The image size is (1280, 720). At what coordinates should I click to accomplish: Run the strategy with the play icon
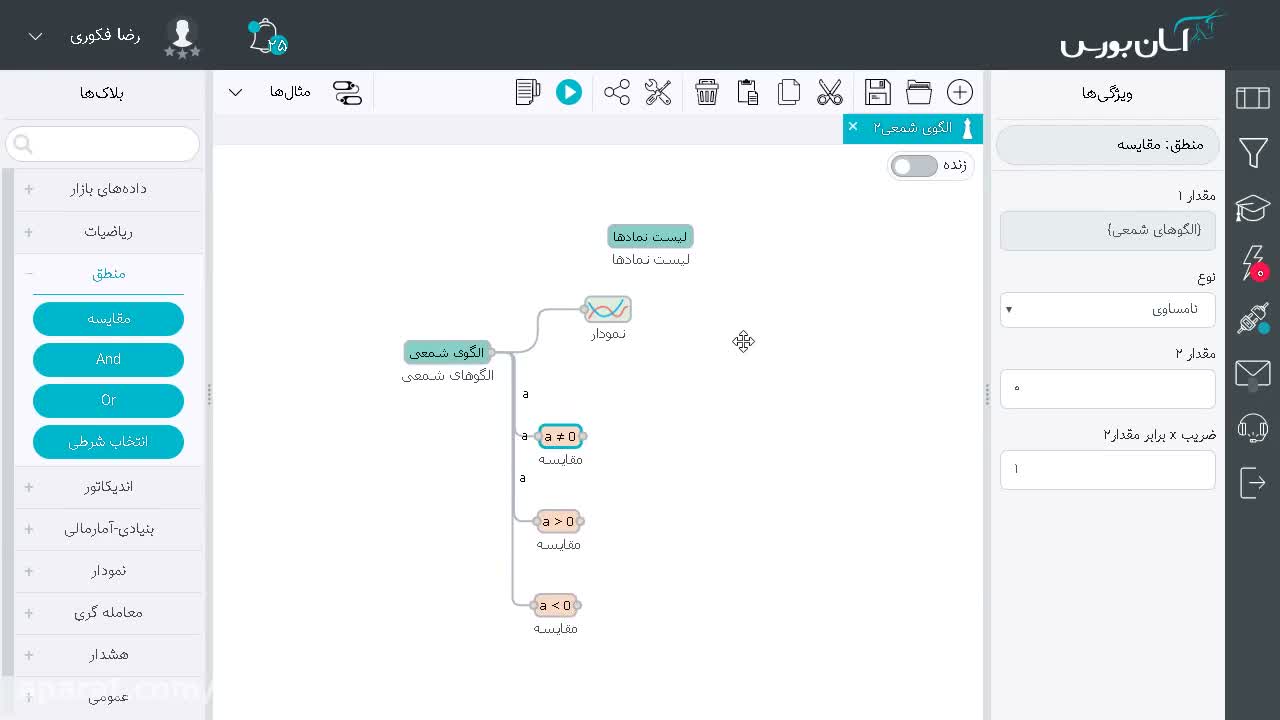(569, 92)
